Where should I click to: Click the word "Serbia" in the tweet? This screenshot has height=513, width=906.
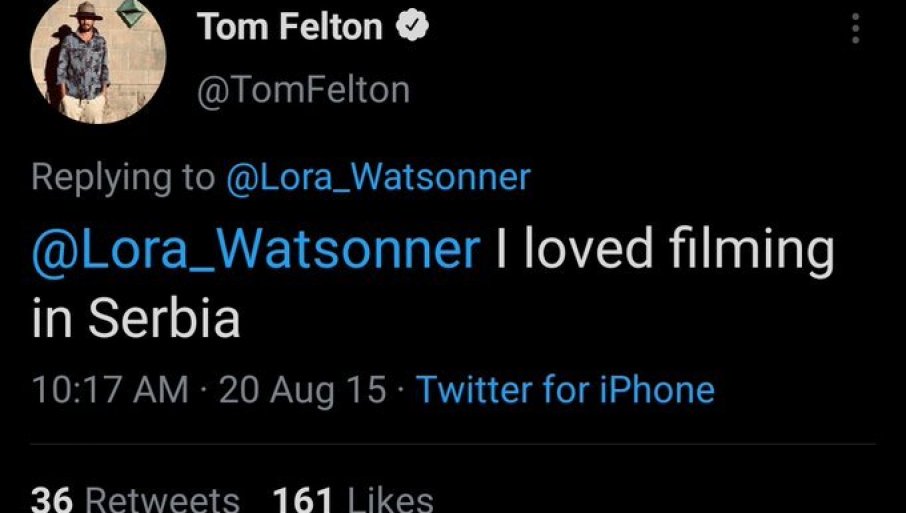coord(164,318)
